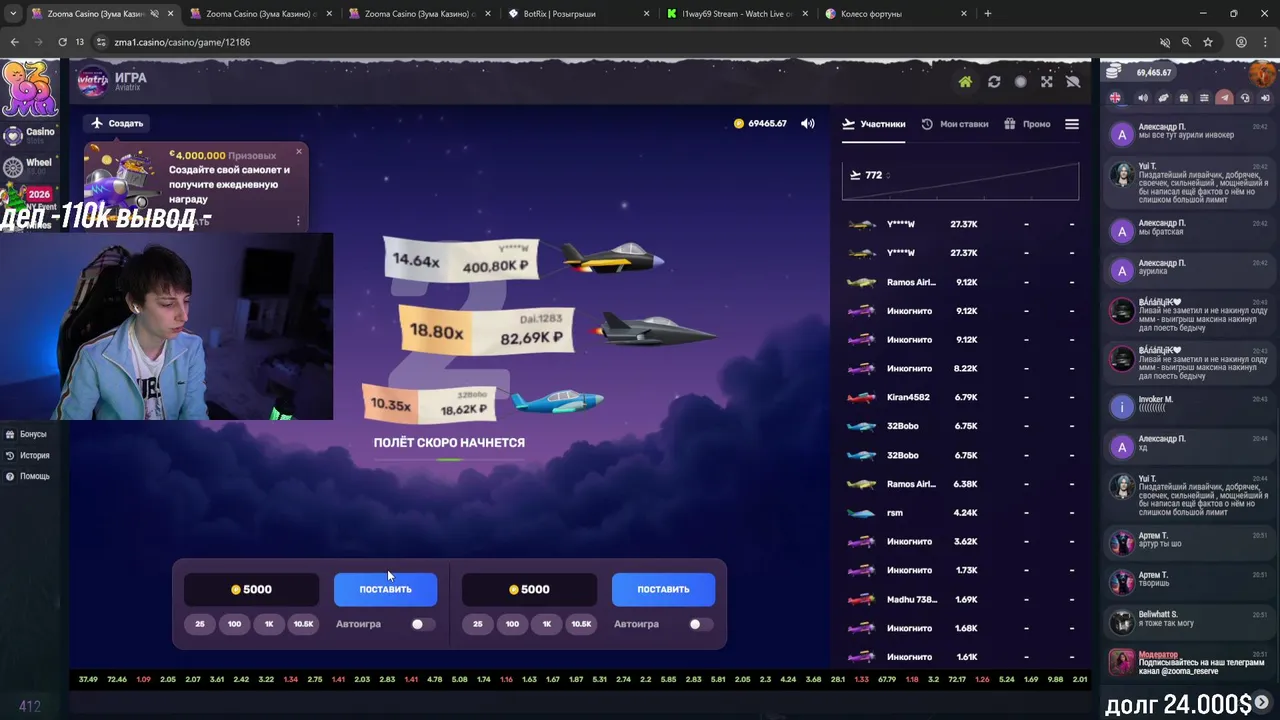Click the gray circle icon in game header
Screen dimensions: 1280x720
[x=1020, y=82]
